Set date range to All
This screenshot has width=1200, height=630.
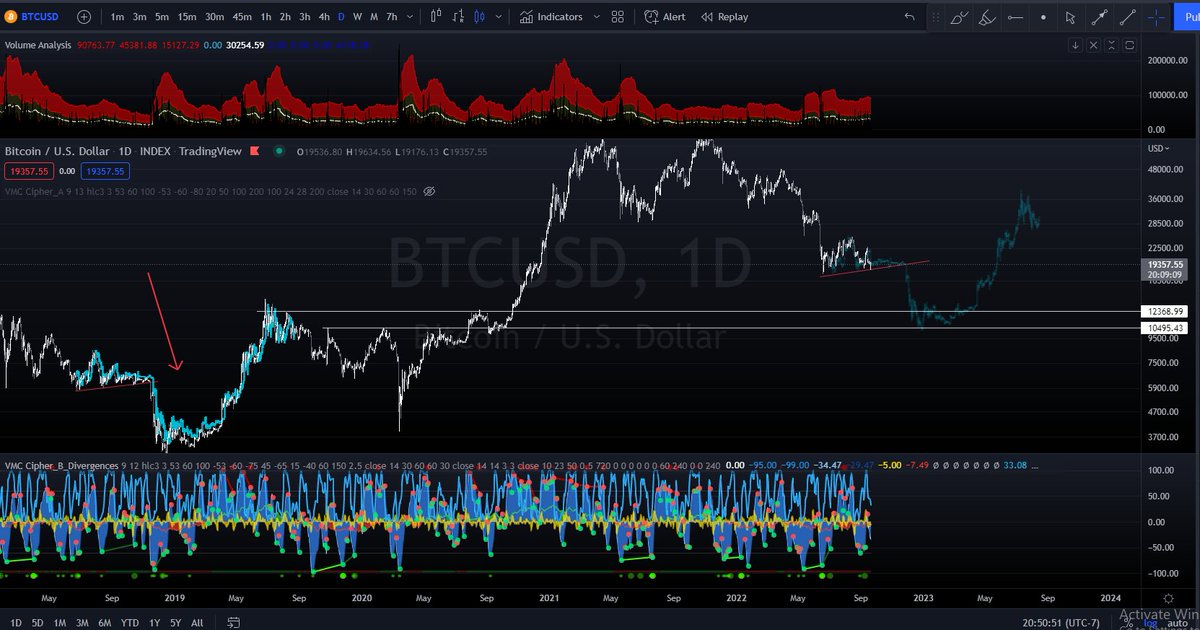point(197,622)
